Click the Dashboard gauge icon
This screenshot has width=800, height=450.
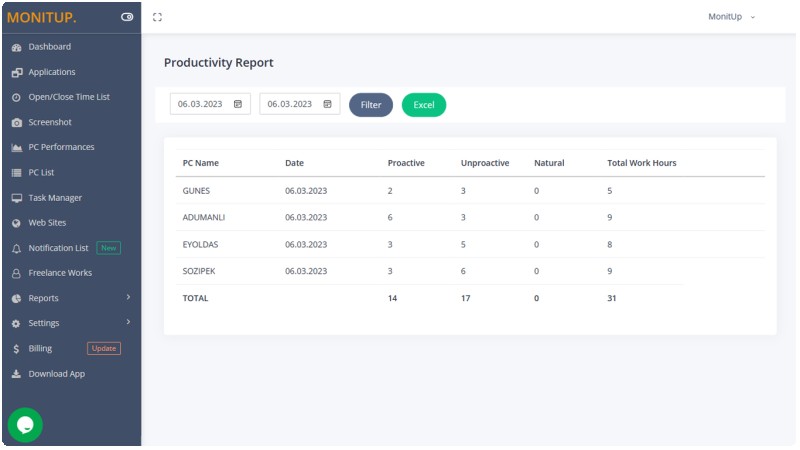pos(16,47)
